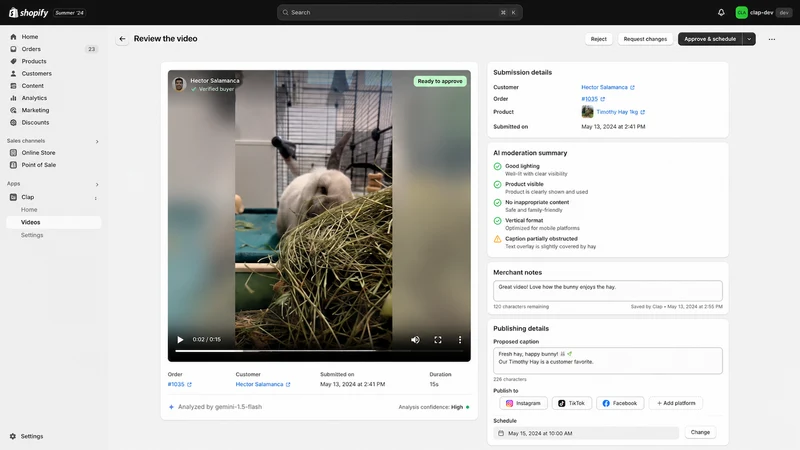Open the Approve & schedule dropdown arrow
The image size is (800, 450).
tap(749, 39)
